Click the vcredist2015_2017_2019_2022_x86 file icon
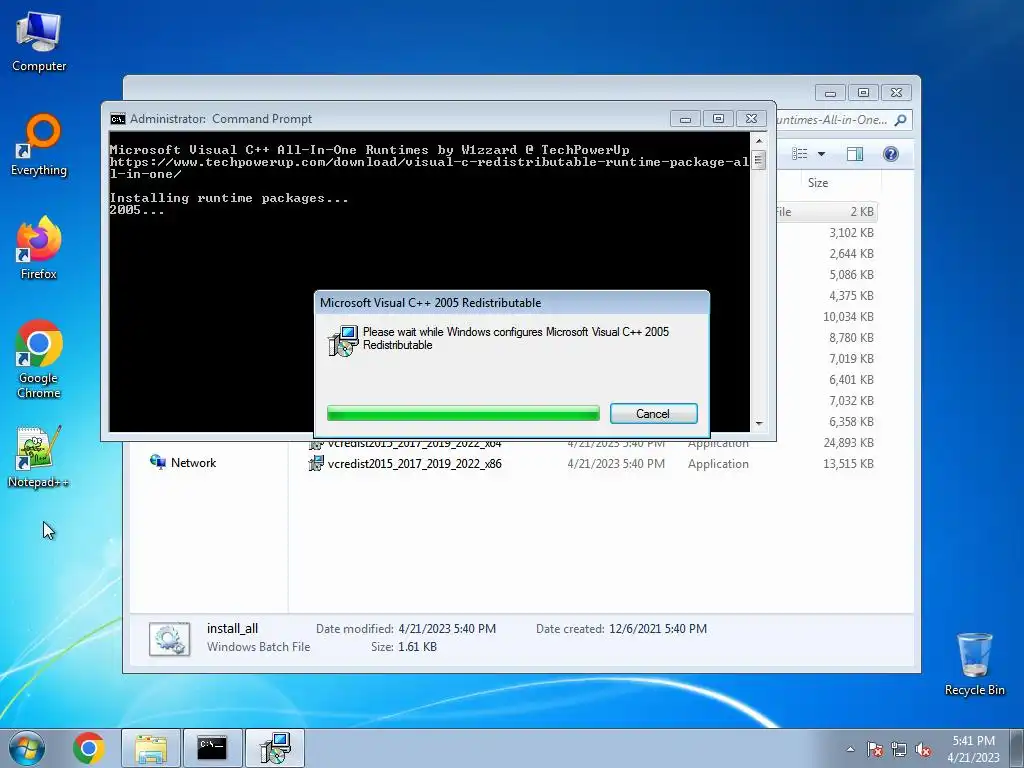The width and height of the screenshot is (1024, 768). 316,464
